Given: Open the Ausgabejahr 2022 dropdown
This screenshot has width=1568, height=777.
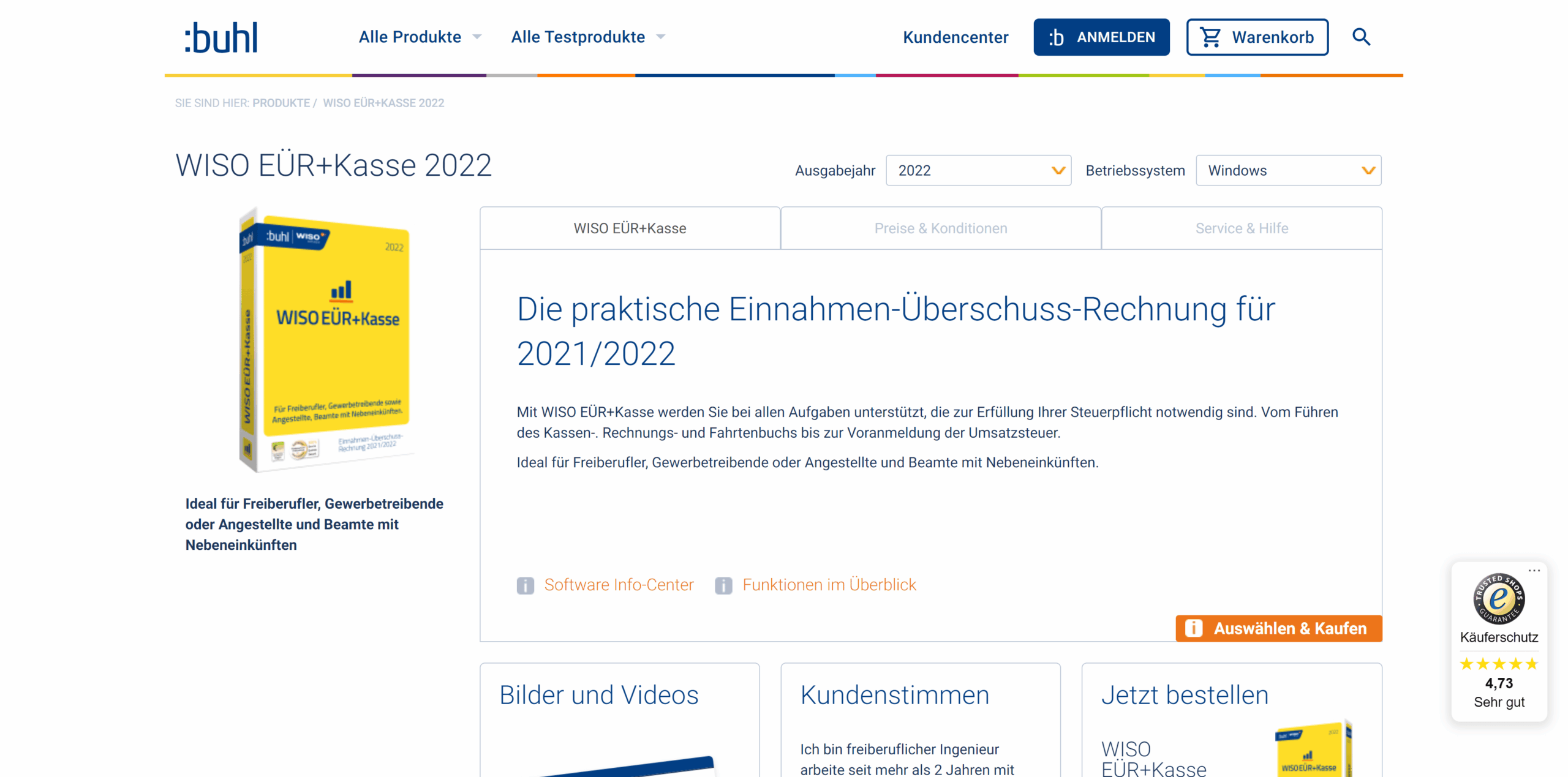Looking at the screenshot, I should pyautogui.click(x=978, y=170).
